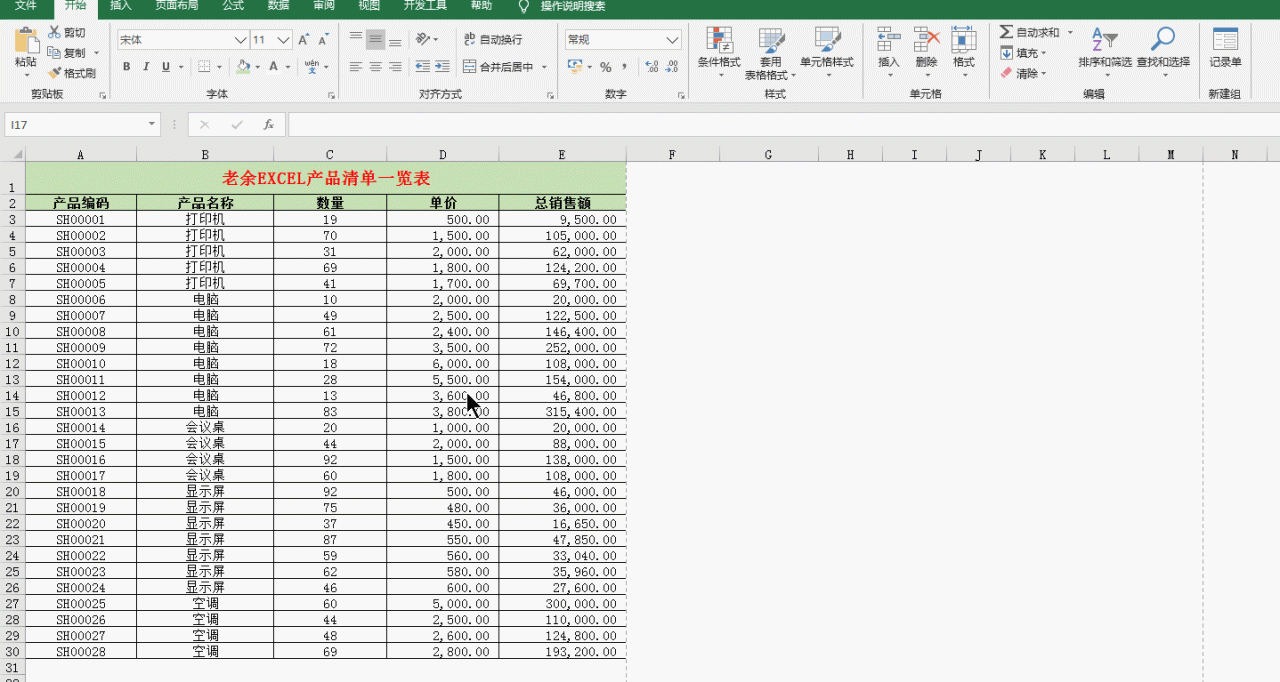Apply fill color with the paint bucket
The image size is (1280, 682).
[x=243, y=67]
